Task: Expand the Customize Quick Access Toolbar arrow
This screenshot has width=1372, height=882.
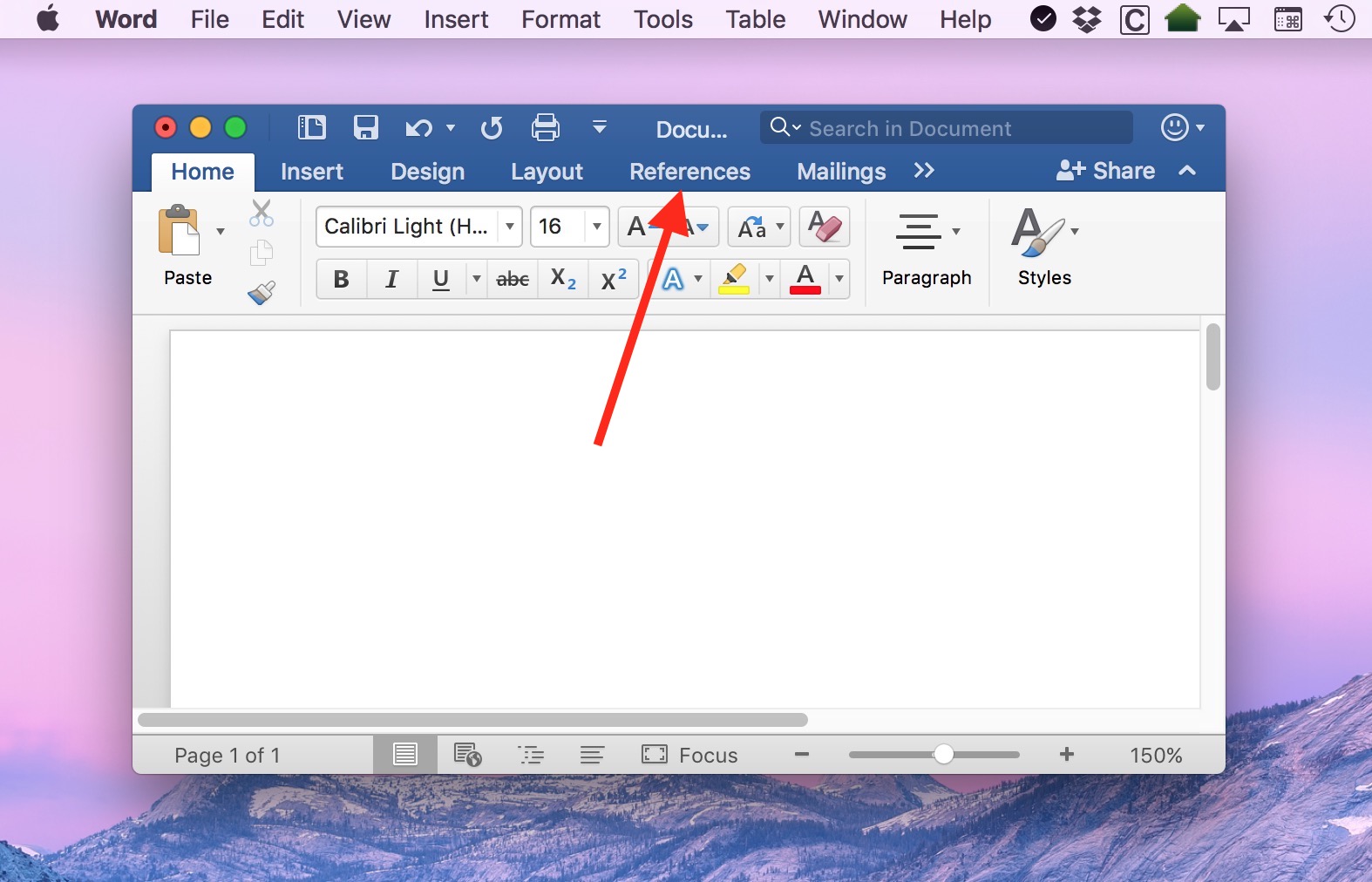Action: 599,127
